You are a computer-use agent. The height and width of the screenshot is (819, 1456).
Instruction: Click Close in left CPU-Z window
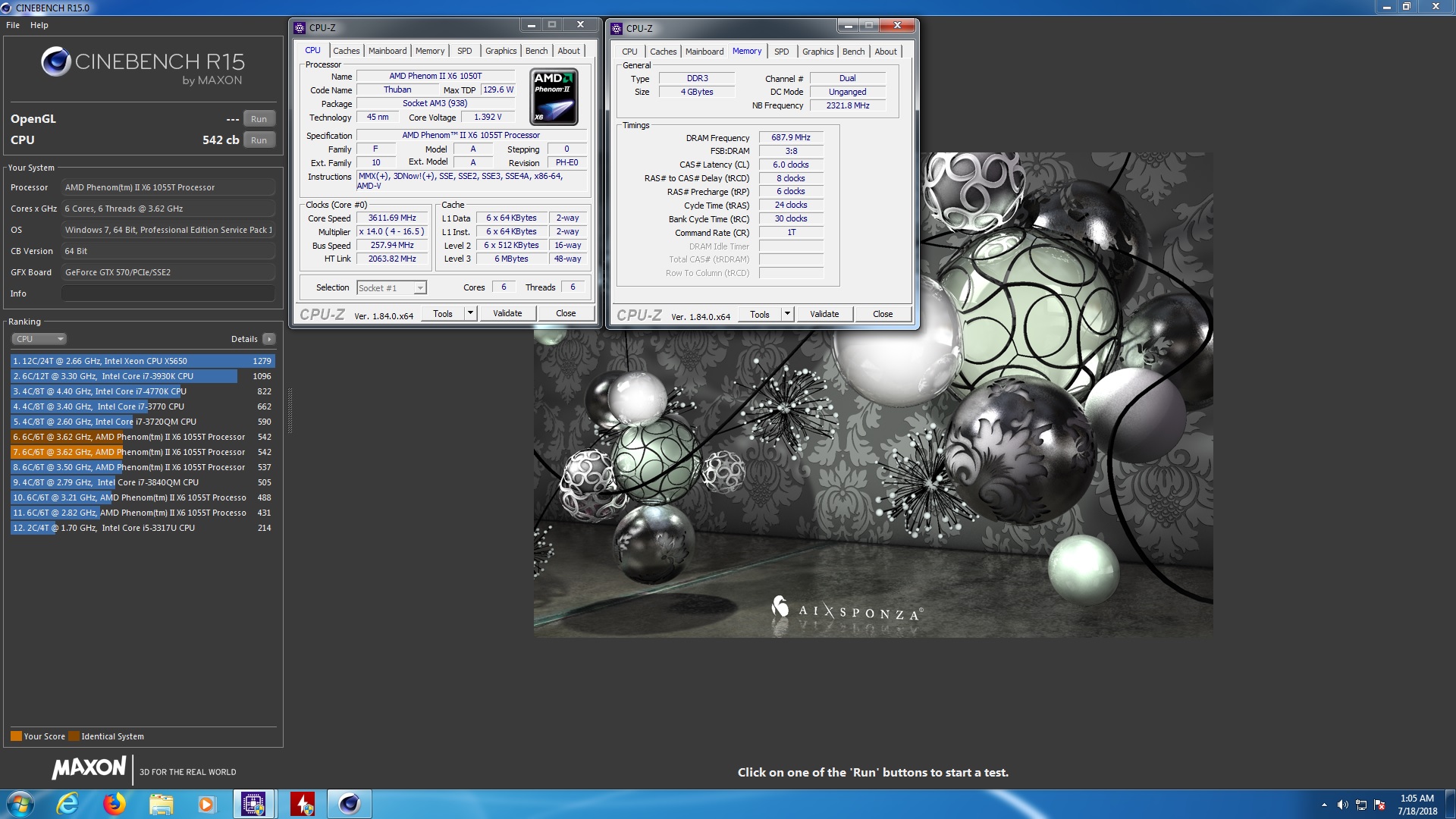(x=566, y=313)
